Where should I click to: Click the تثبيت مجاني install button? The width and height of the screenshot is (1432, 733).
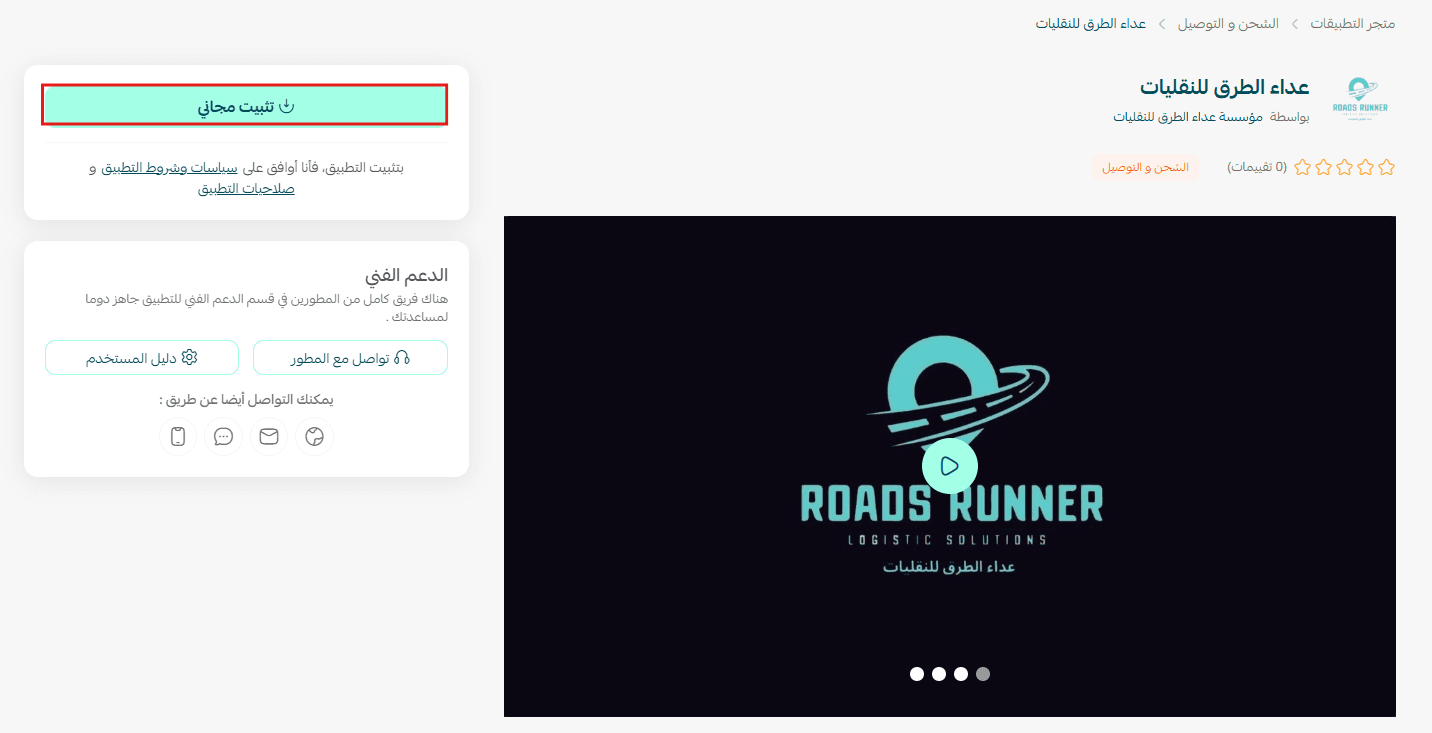click(245, 106)
